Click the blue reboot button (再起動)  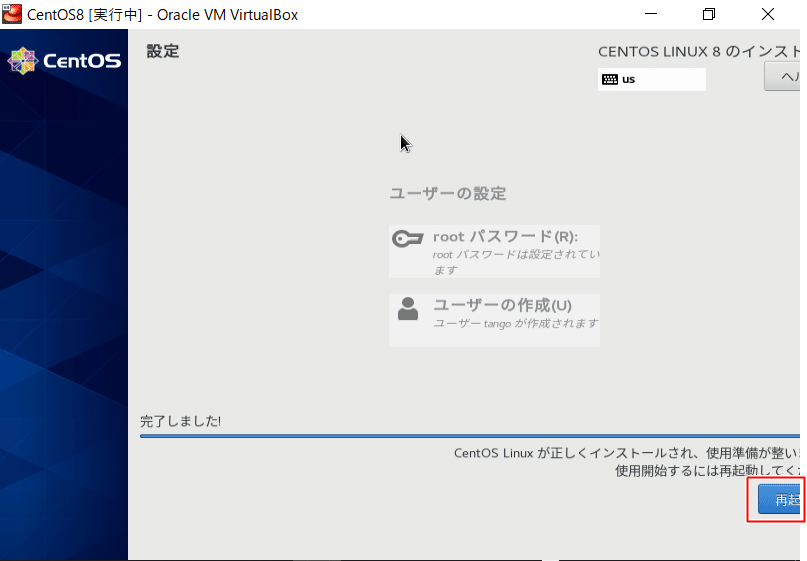[x=779, y=499]
